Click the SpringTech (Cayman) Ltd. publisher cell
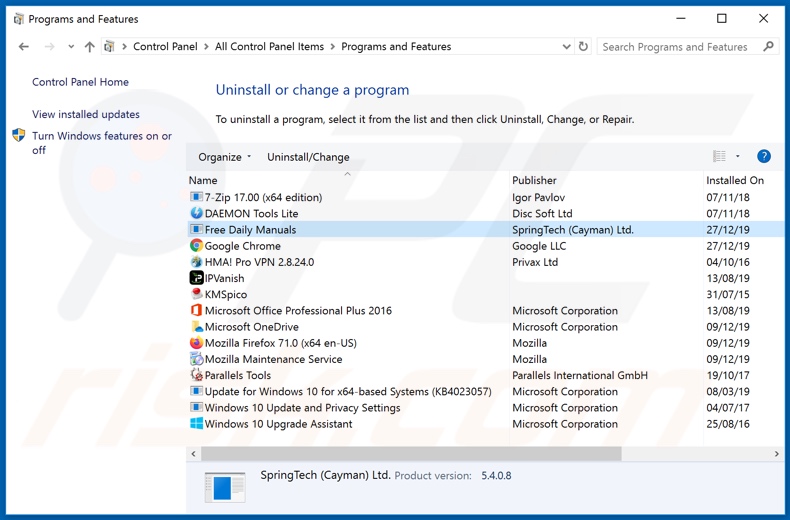 [572, 229]
